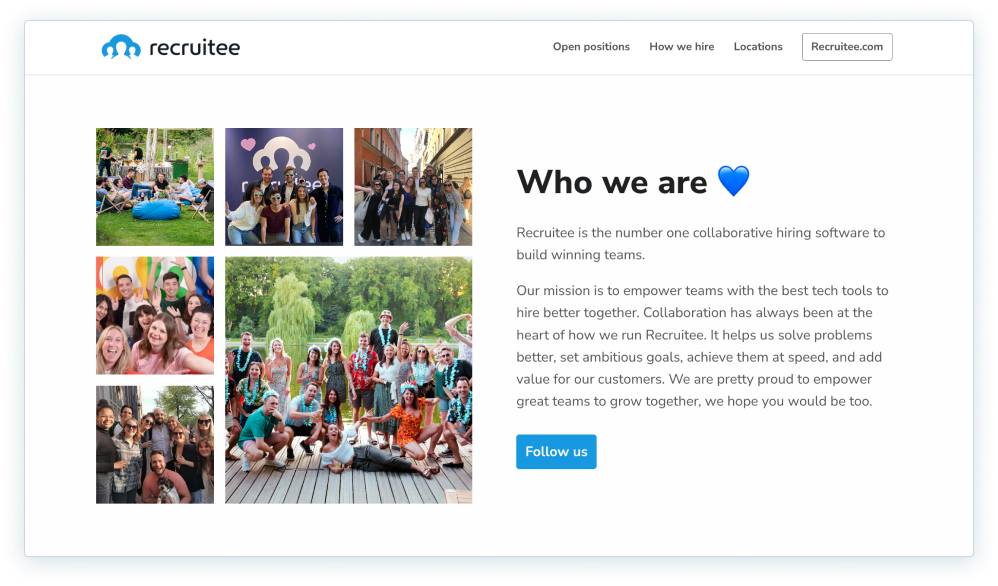View the photo with the Recruitee logo backdrop
998x586 pixels.
283,186
